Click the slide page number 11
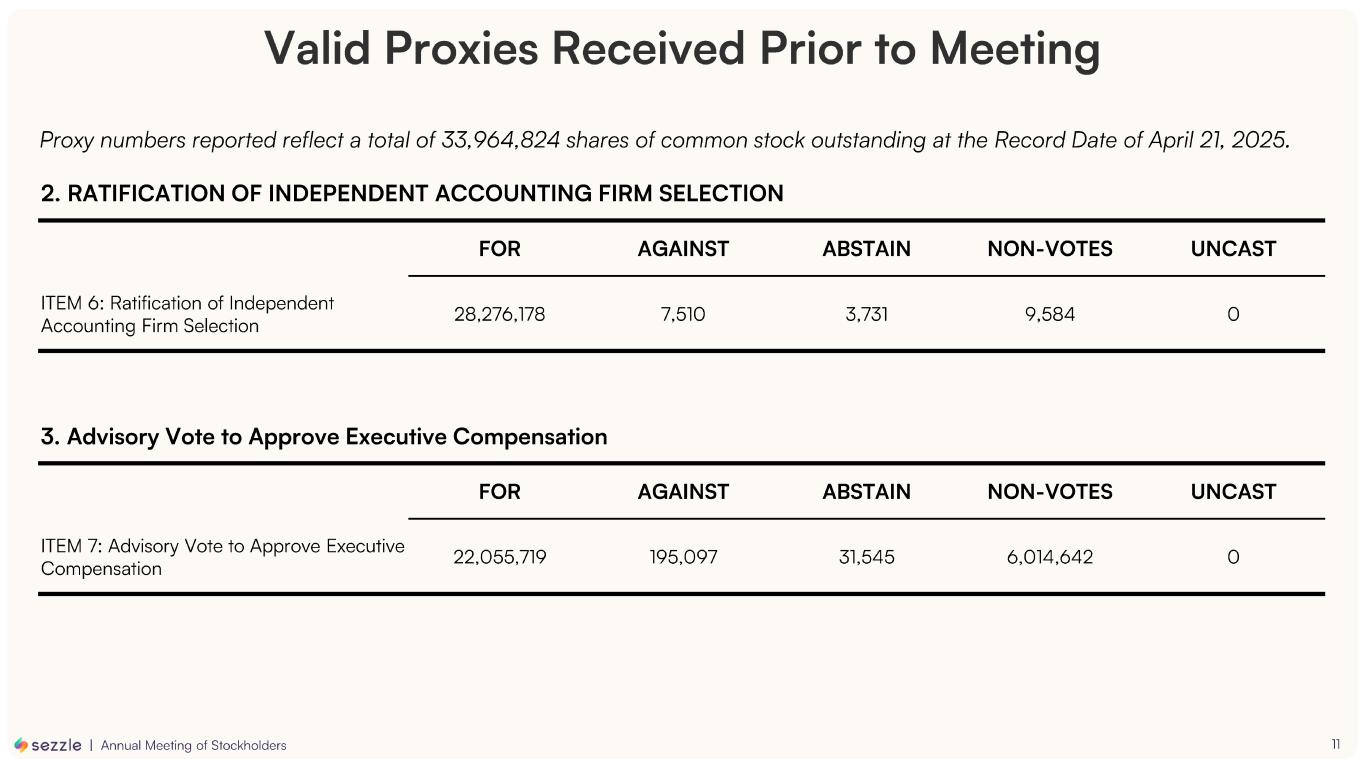Viewport: 1365px width, 768px height. [1335, 744]
